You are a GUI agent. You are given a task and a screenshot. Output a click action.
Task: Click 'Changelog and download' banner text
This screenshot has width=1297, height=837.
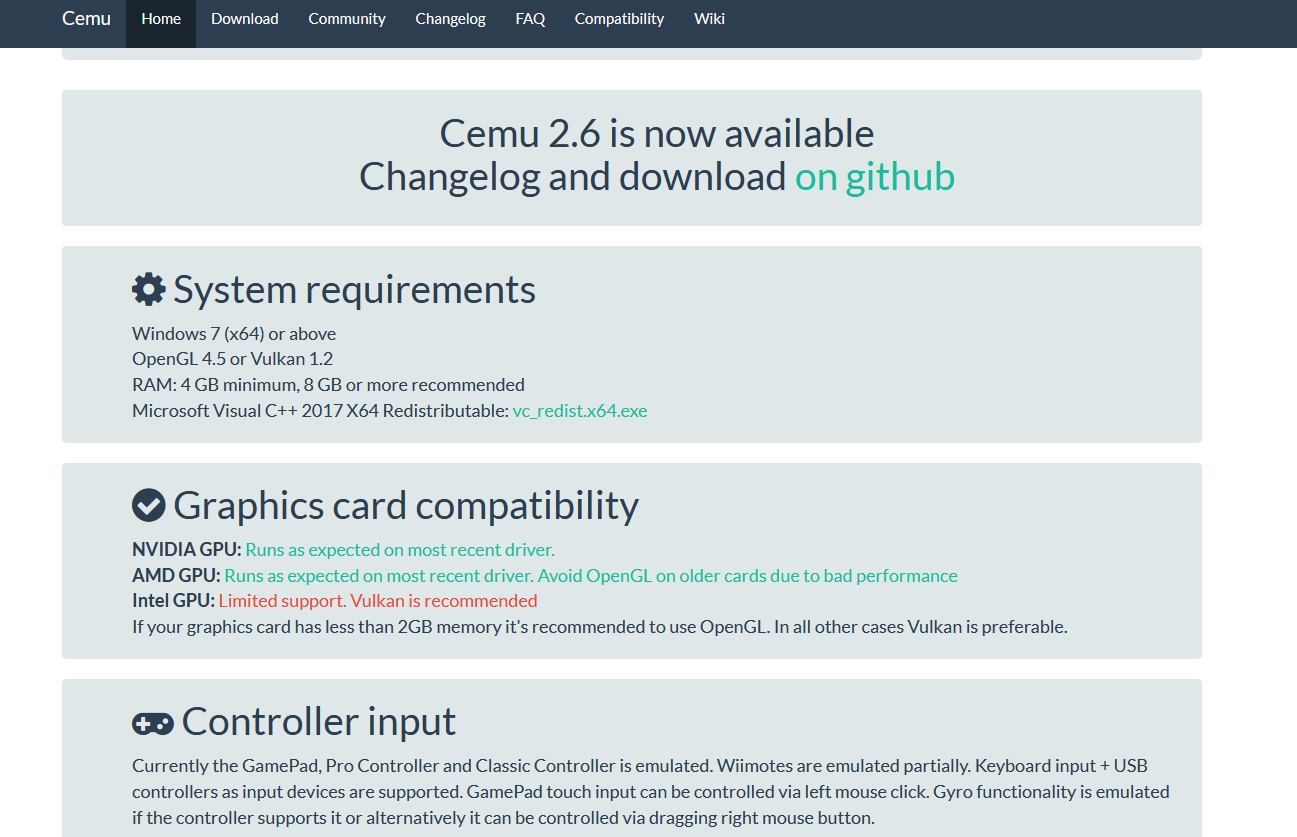click(573, 177)
